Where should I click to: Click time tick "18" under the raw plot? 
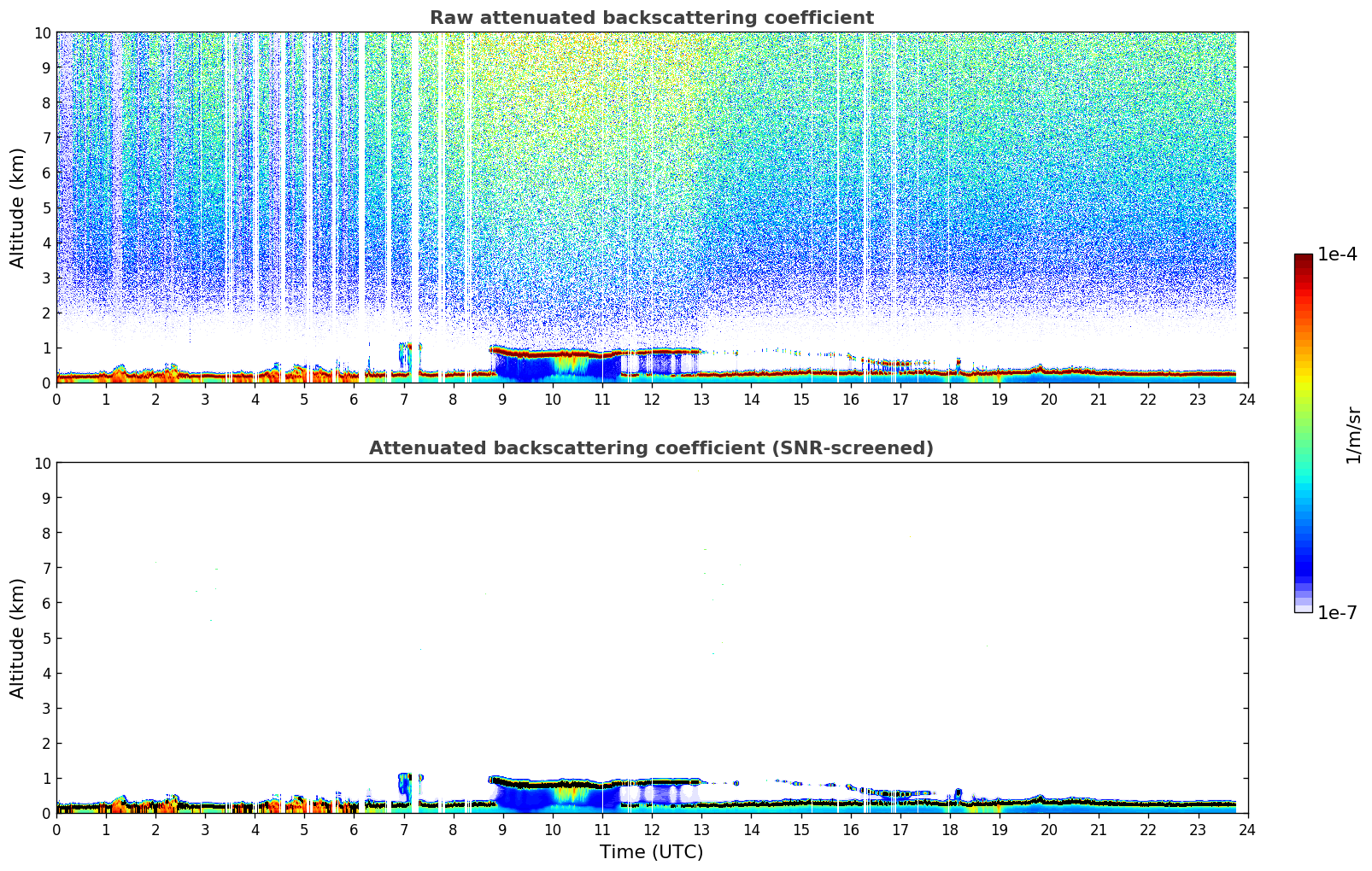click(x=950, y=400)
